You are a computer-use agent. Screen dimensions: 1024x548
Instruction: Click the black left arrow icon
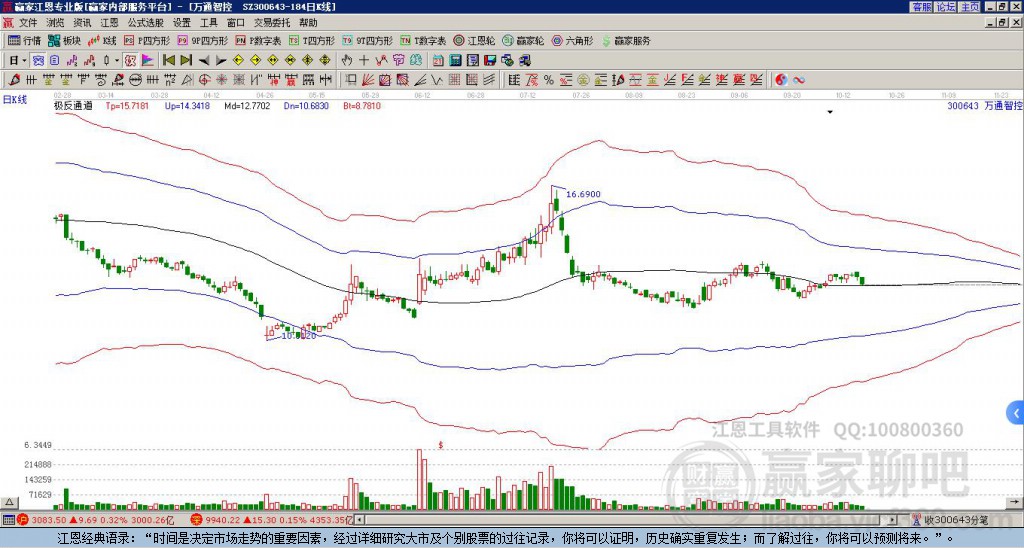coord(204,61)
